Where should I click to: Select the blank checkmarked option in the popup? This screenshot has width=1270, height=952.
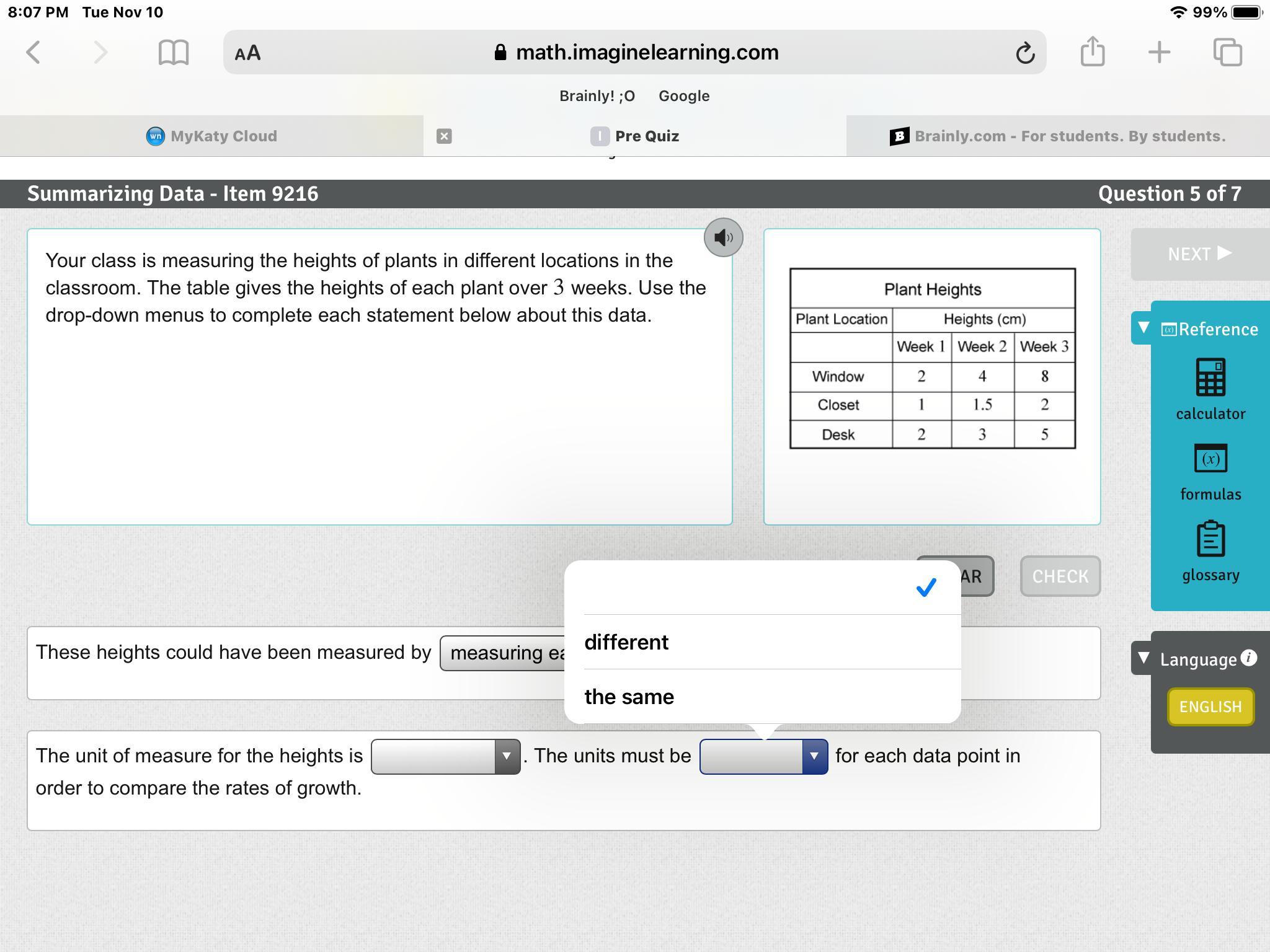[762, 588]
